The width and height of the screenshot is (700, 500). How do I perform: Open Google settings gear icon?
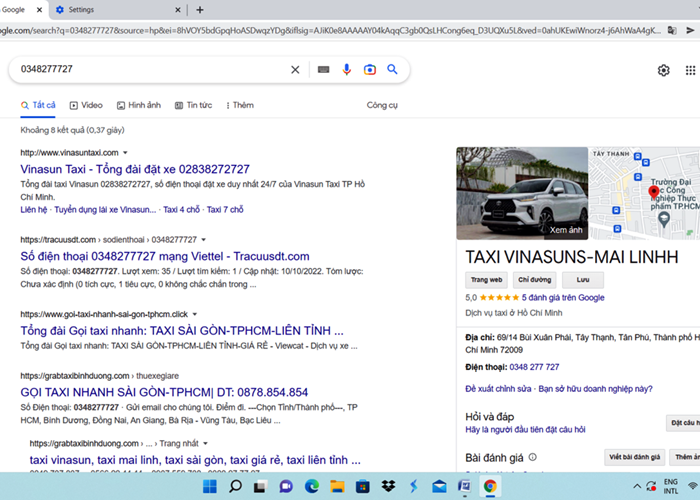[663, 70]
